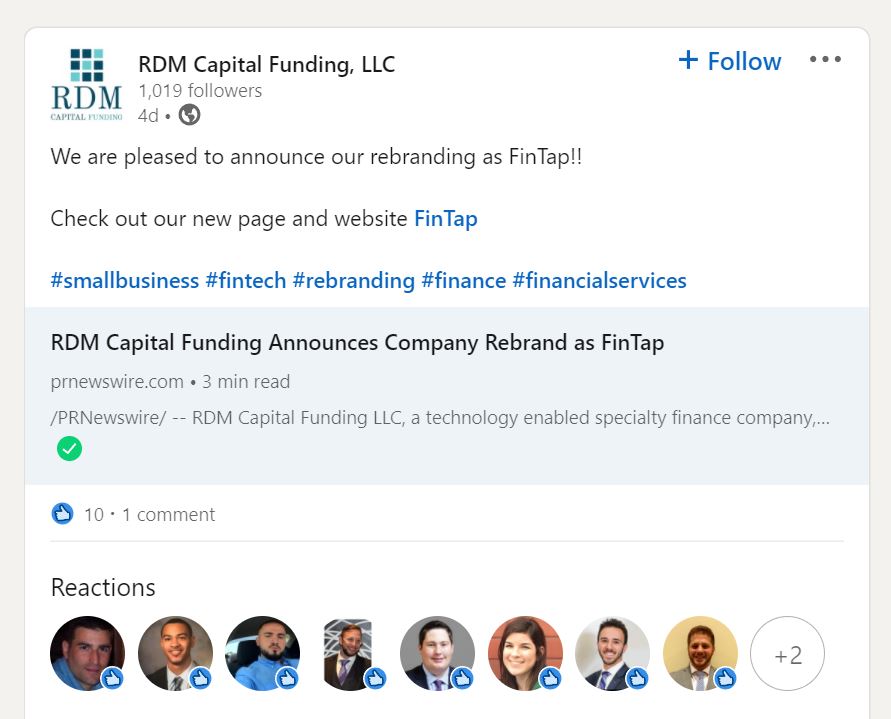891x719 pixels.
Task: Open the FinTap page link
Action: (x=445, y=218)
